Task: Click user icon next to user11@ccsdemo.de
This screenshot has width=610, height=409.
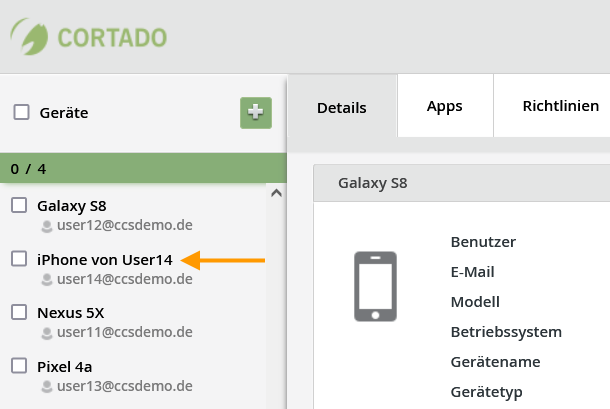Action: point(47,333)
